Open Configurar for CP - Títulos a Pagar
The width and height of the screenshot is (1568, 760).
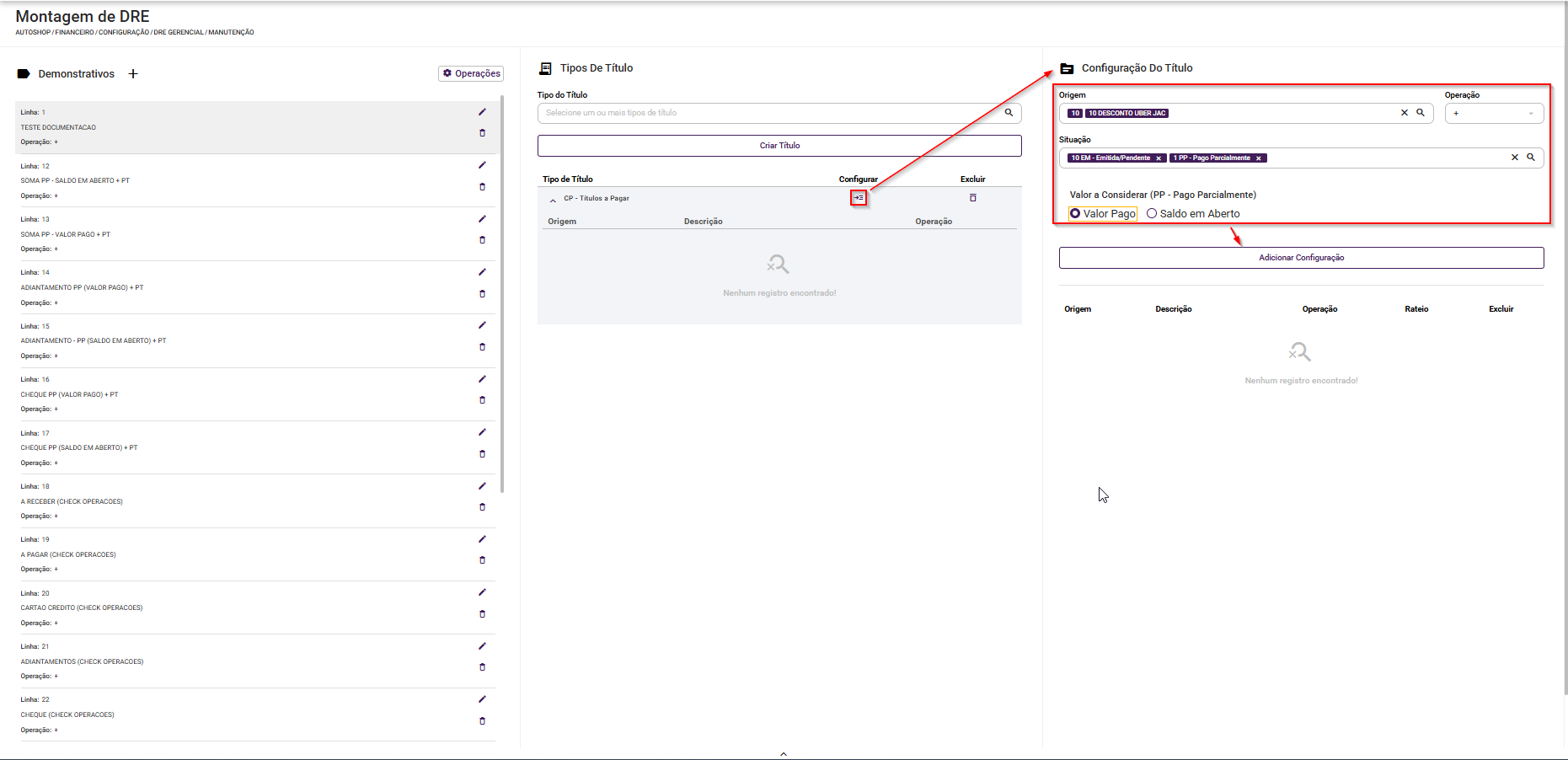coord(859,198)
